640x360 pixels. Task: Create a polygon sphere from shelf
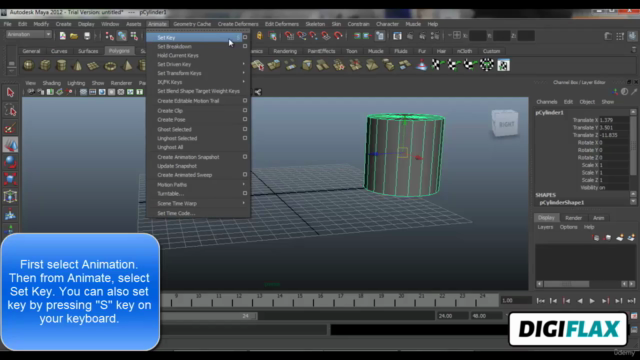coord(29,65)
